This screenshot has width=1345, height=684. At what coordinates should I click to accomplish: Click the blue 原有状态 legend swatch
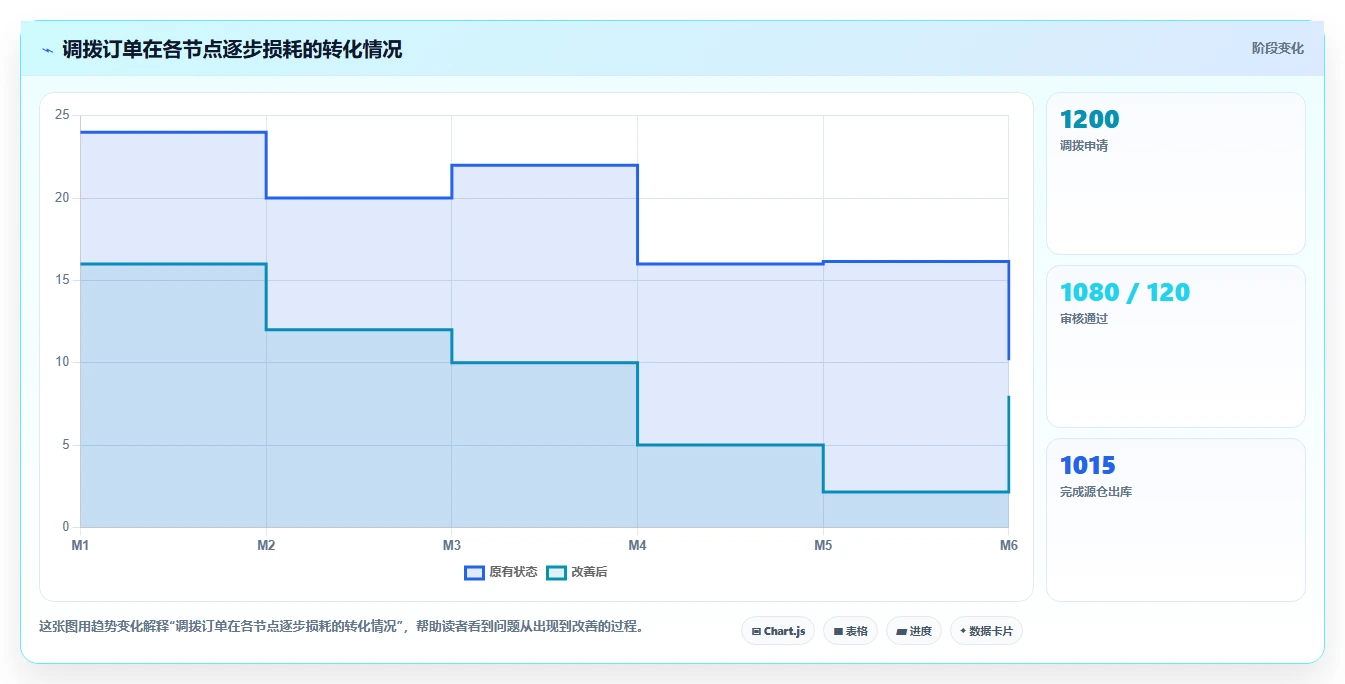(474, 572)
